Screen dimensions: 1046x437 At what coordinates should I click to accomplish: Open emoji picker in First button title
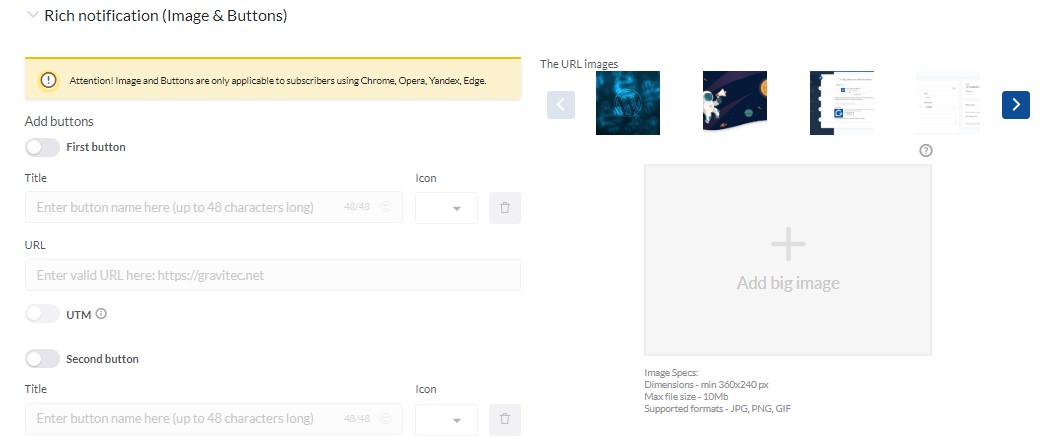pos(386,207)
